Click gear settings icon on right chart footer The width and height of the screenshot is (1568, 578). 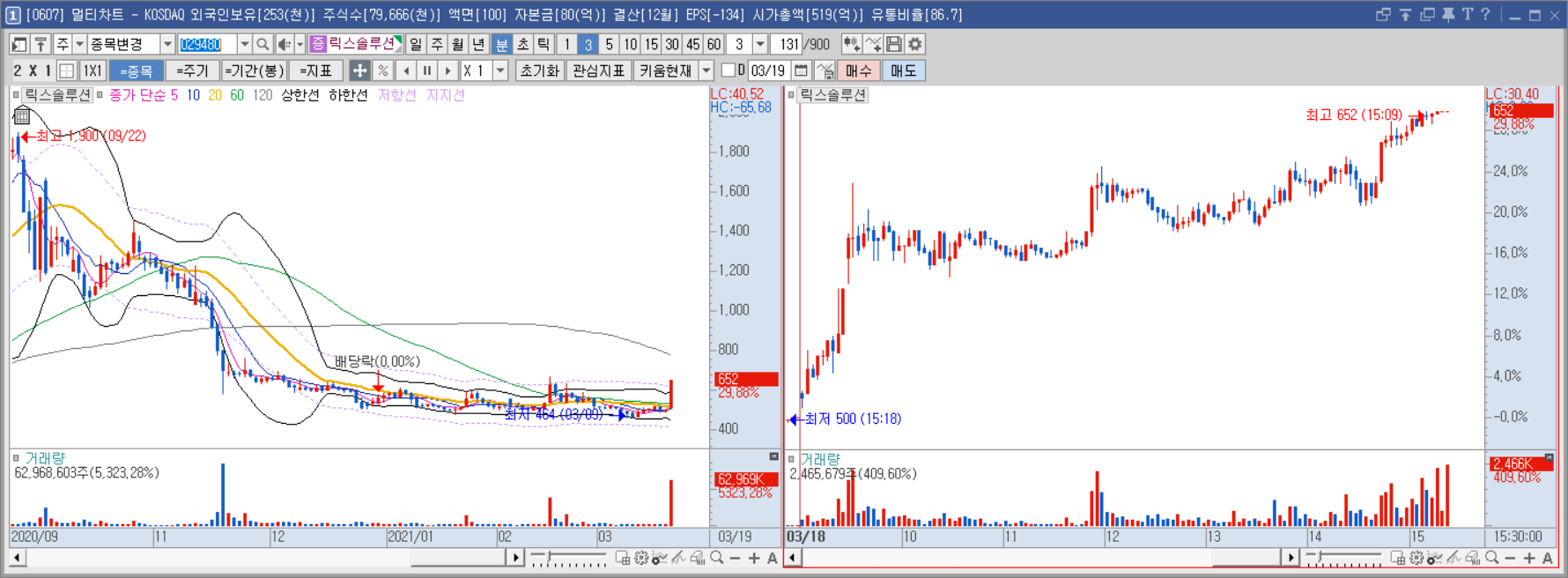pos(1416,558)
